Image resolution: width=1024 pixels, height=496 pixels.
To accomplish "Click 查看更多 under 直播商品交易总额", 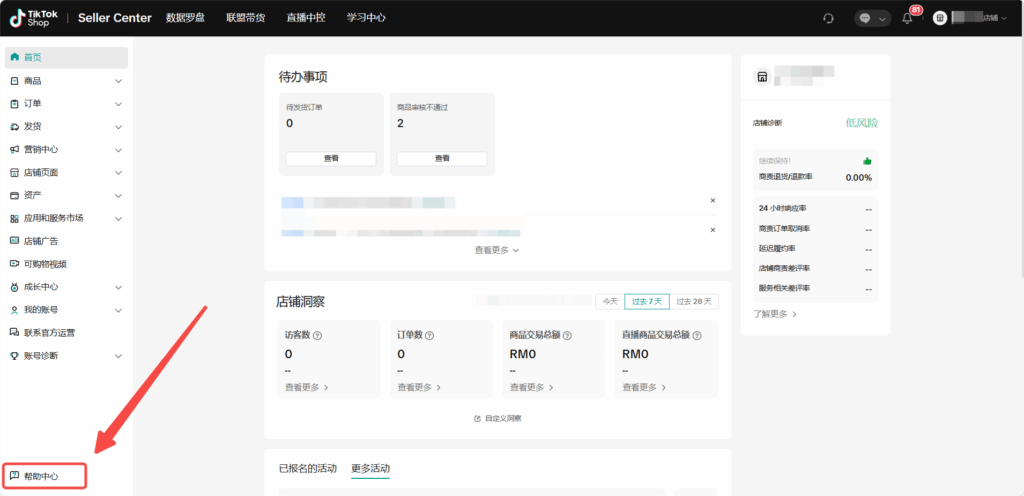I will click(x=644, y=387).
